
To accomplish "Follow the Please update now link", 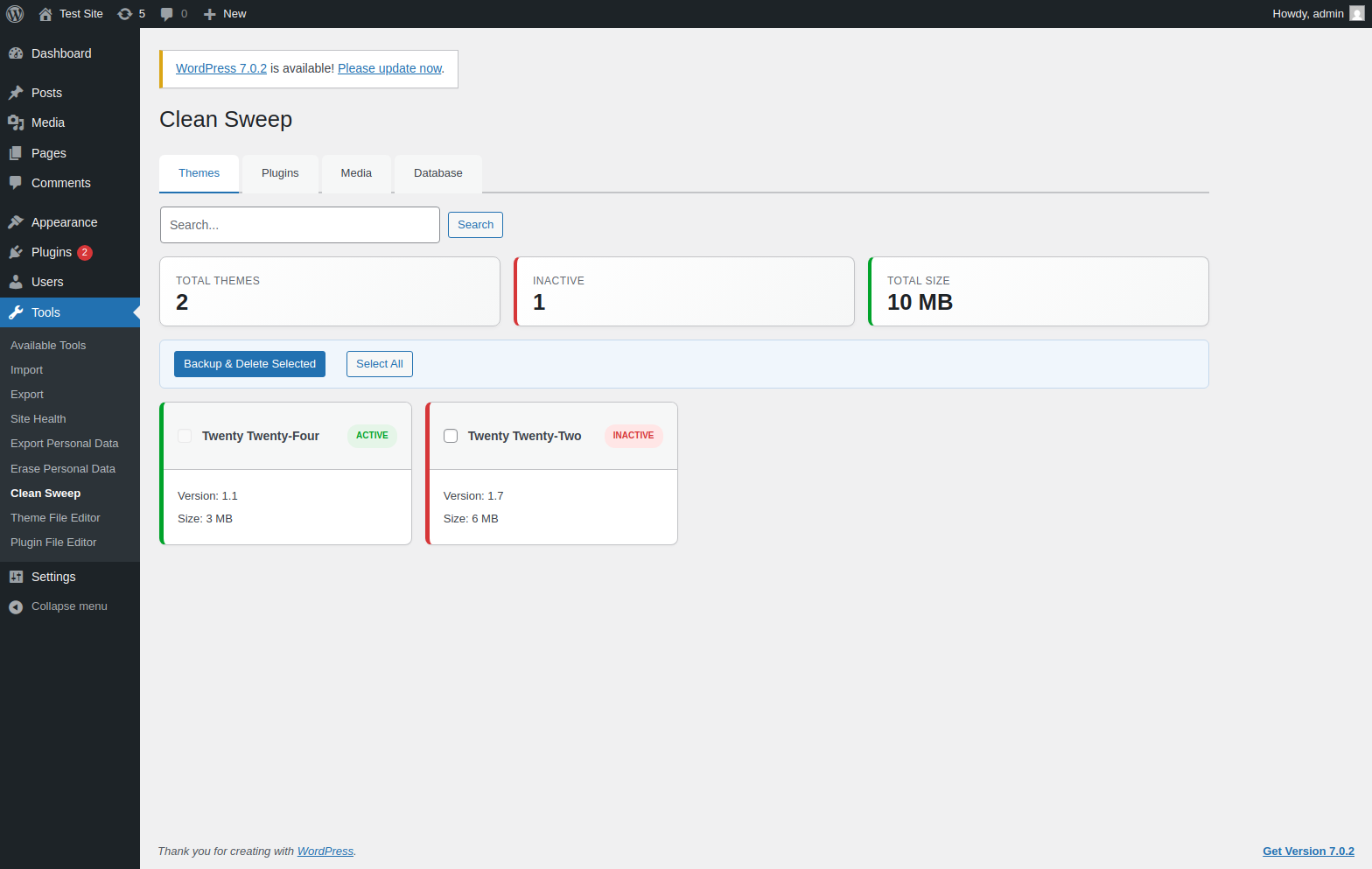I will pyautogui.click(x=389, y=68).
